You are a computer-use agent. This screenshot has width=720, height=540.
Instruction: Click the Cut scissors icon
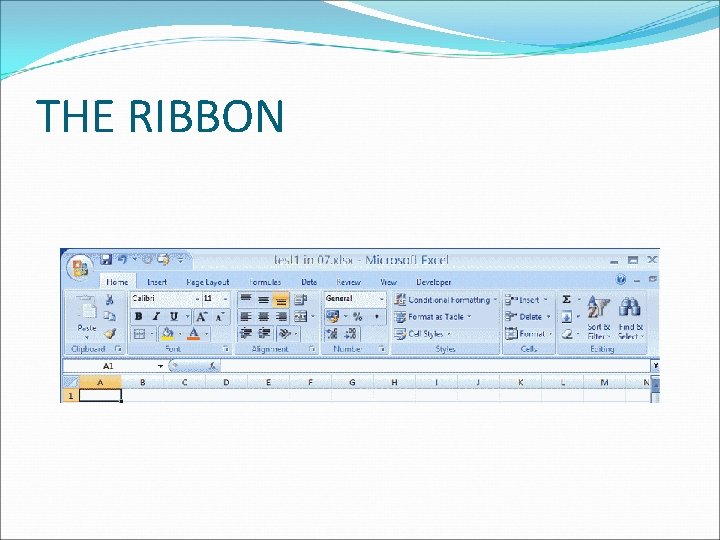point(109,300)
